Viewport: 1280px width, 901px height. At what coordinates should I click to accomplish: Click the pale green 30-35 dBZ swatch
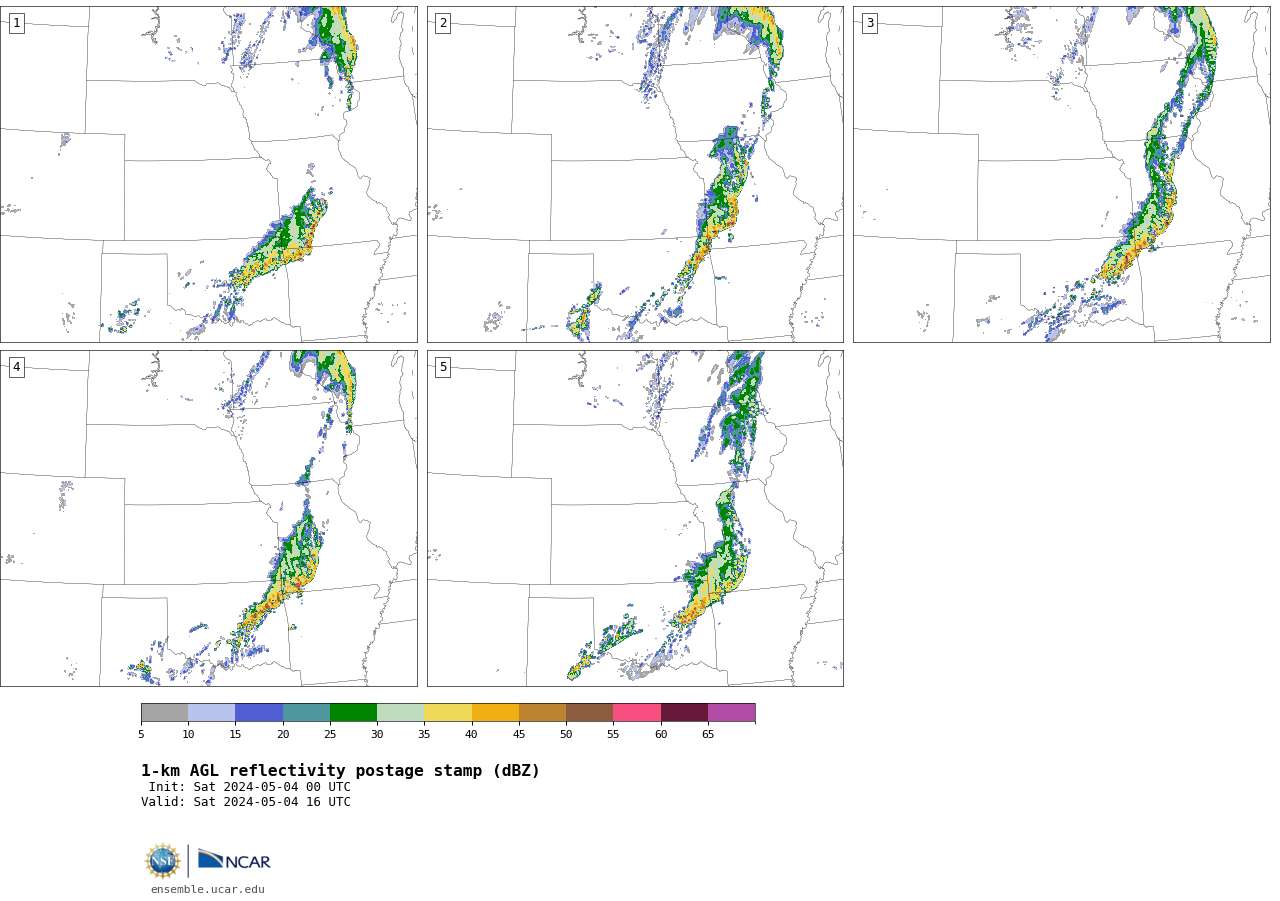click(x=400, y=712)
